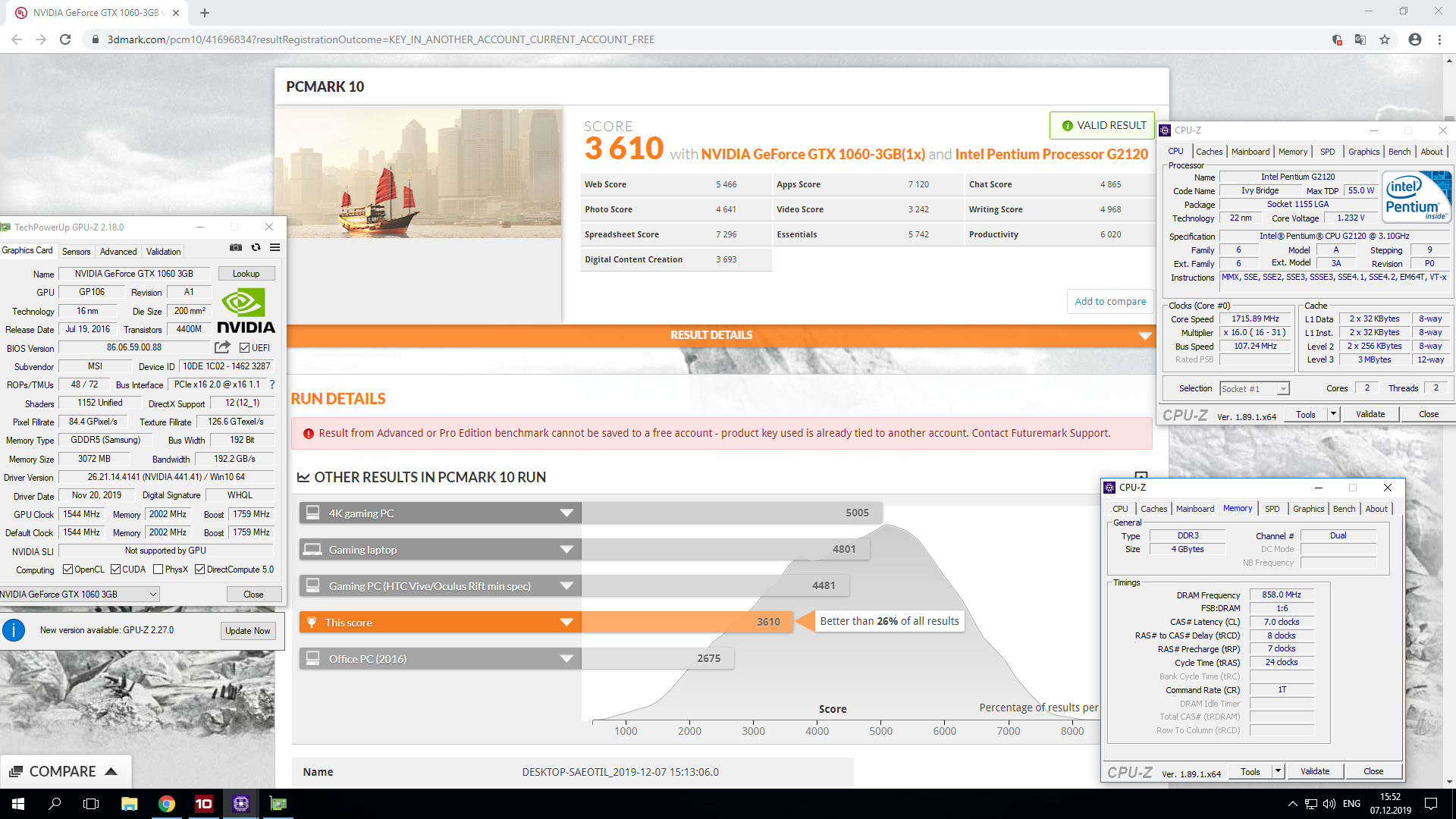Image resolution: width=1456 pixels, height=819 pixels.
Task: Switch to the Sensors tab in GPU-Z
Action: tap(76, 252)
